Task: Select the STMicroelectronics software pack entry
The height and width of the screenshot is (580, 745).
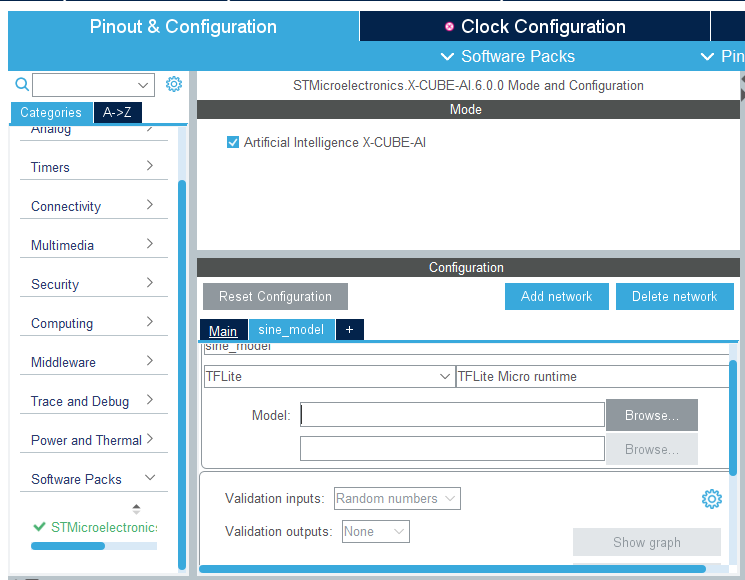Action: 104,527
